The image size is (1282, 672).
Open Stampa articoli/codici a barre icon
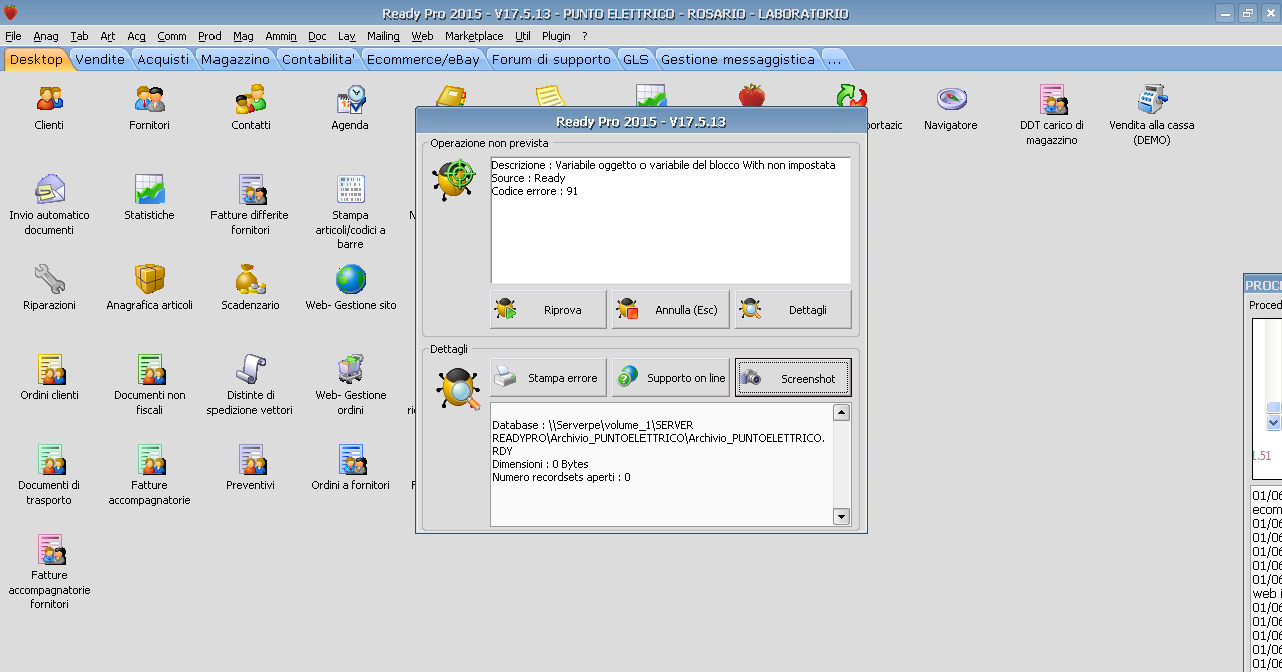point(350,190)
